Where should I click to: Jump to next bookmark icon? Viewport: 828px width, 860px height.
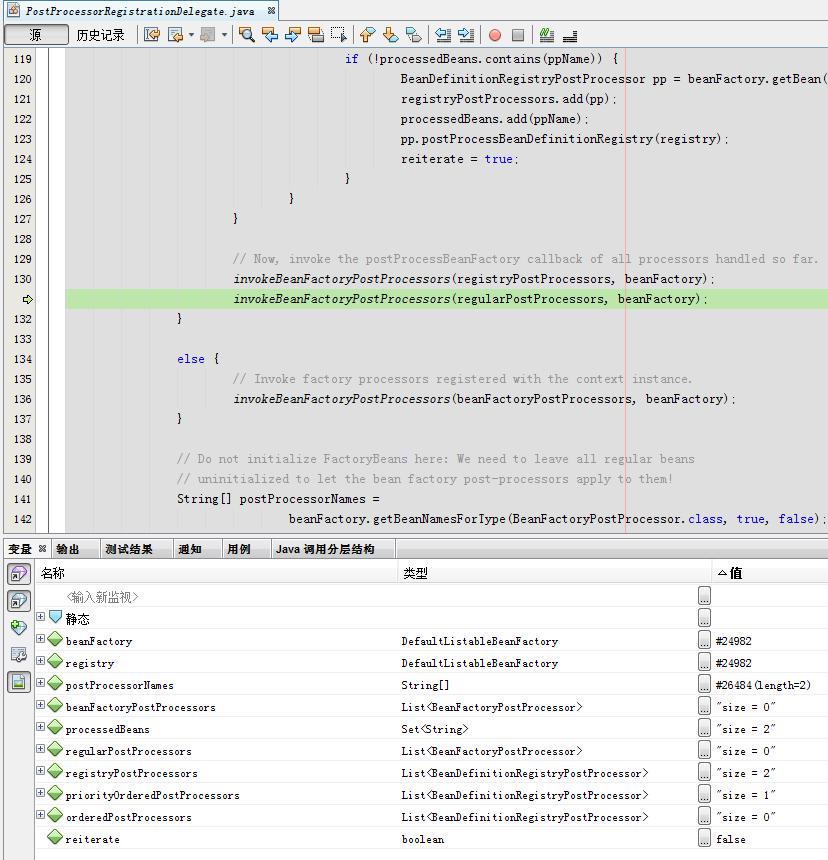(x=390, y=35)
